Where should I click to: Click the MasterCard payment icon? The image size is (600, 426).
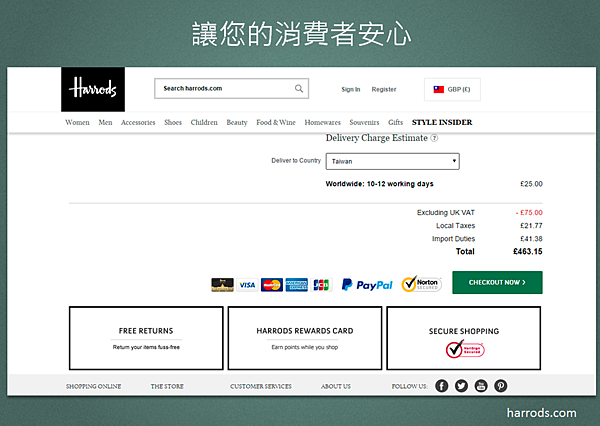click(272, 285)
